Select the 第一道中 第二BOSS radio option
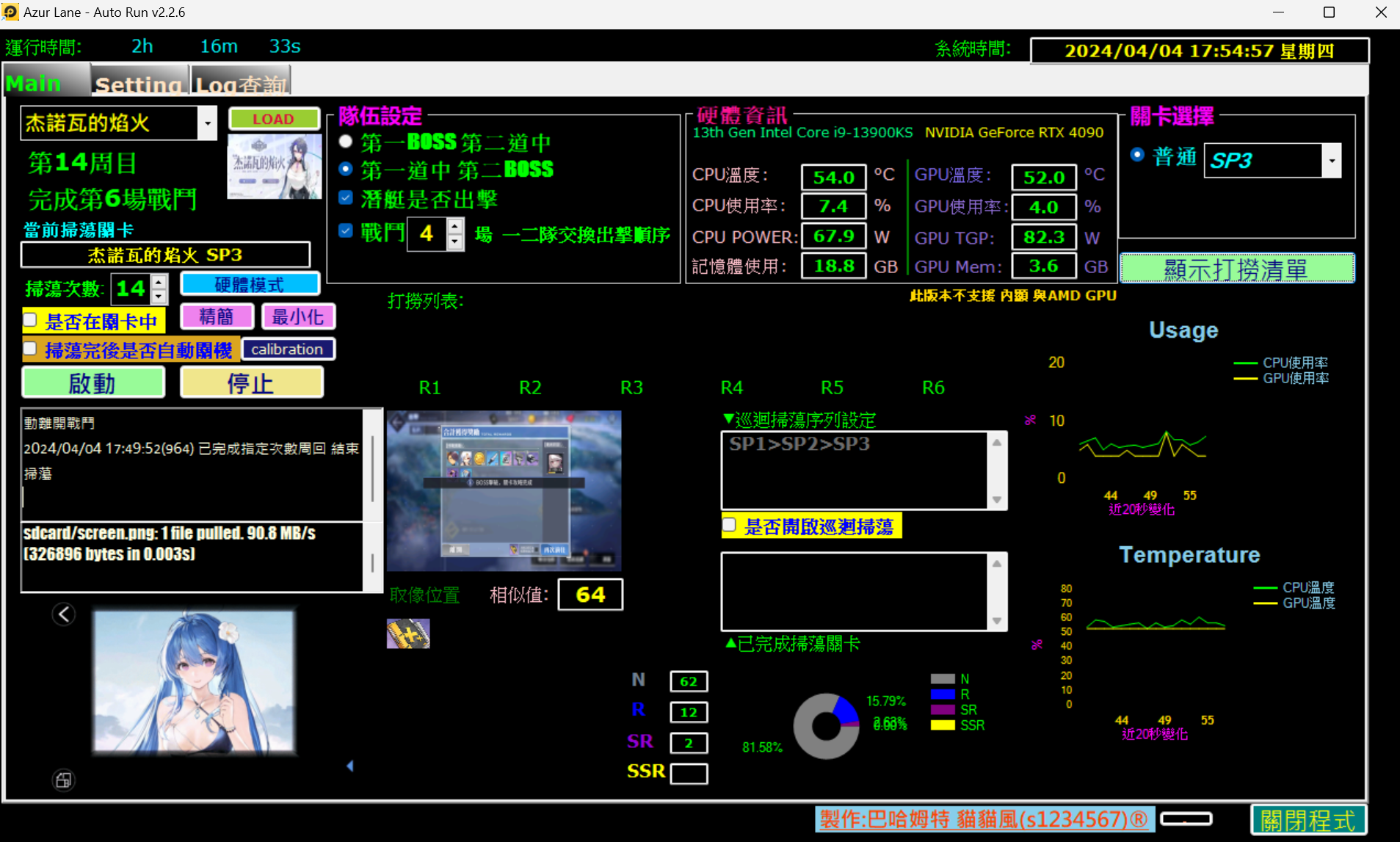Image resolution: width=1400 pixels, height=842 pixels. (x=346, y=169)
